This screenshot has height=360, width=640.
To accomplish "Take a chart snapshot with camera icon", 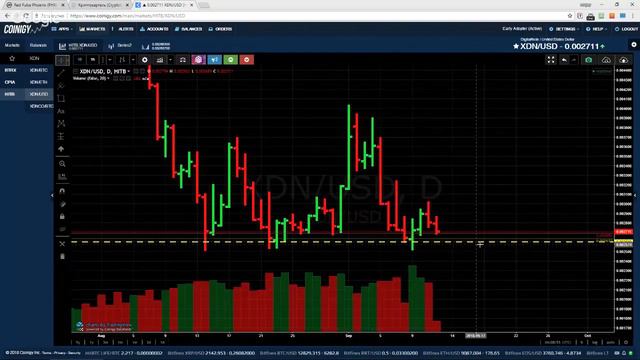I will point(589,60).
